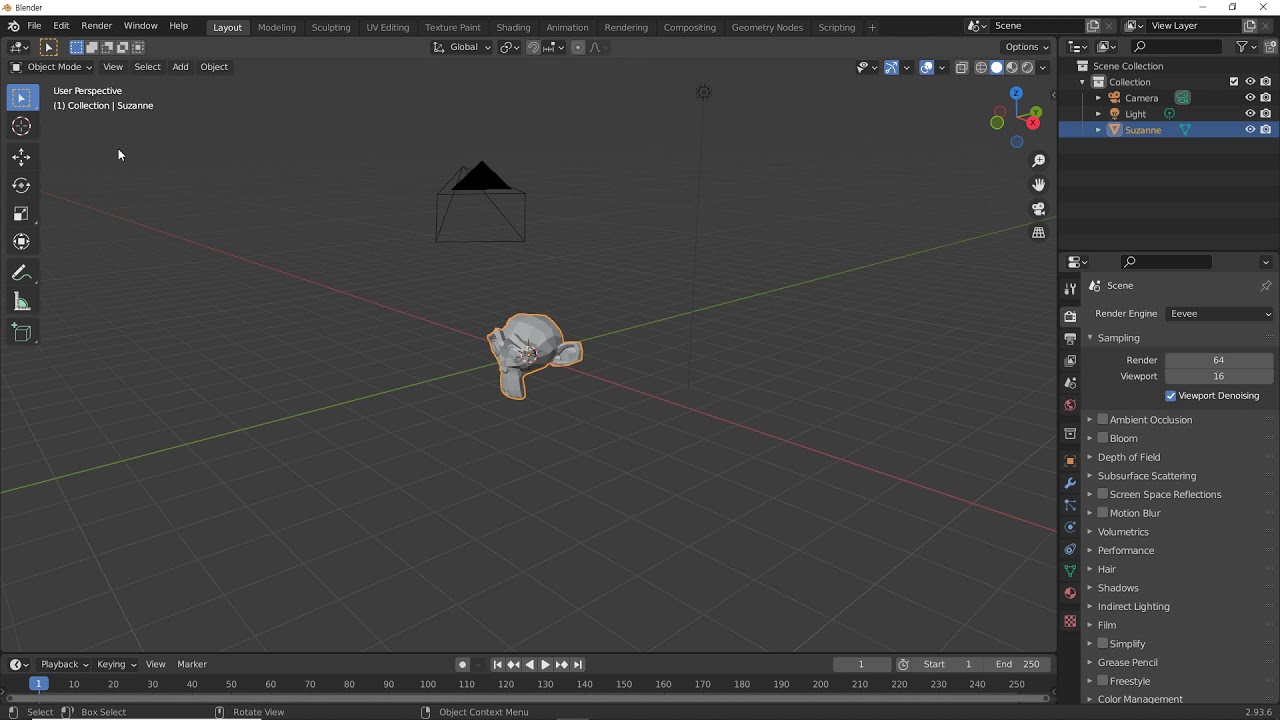The image size is (1280, 720).
Task: Enable the Screen Space Reflections checkbox
Action: [1103, 494]
